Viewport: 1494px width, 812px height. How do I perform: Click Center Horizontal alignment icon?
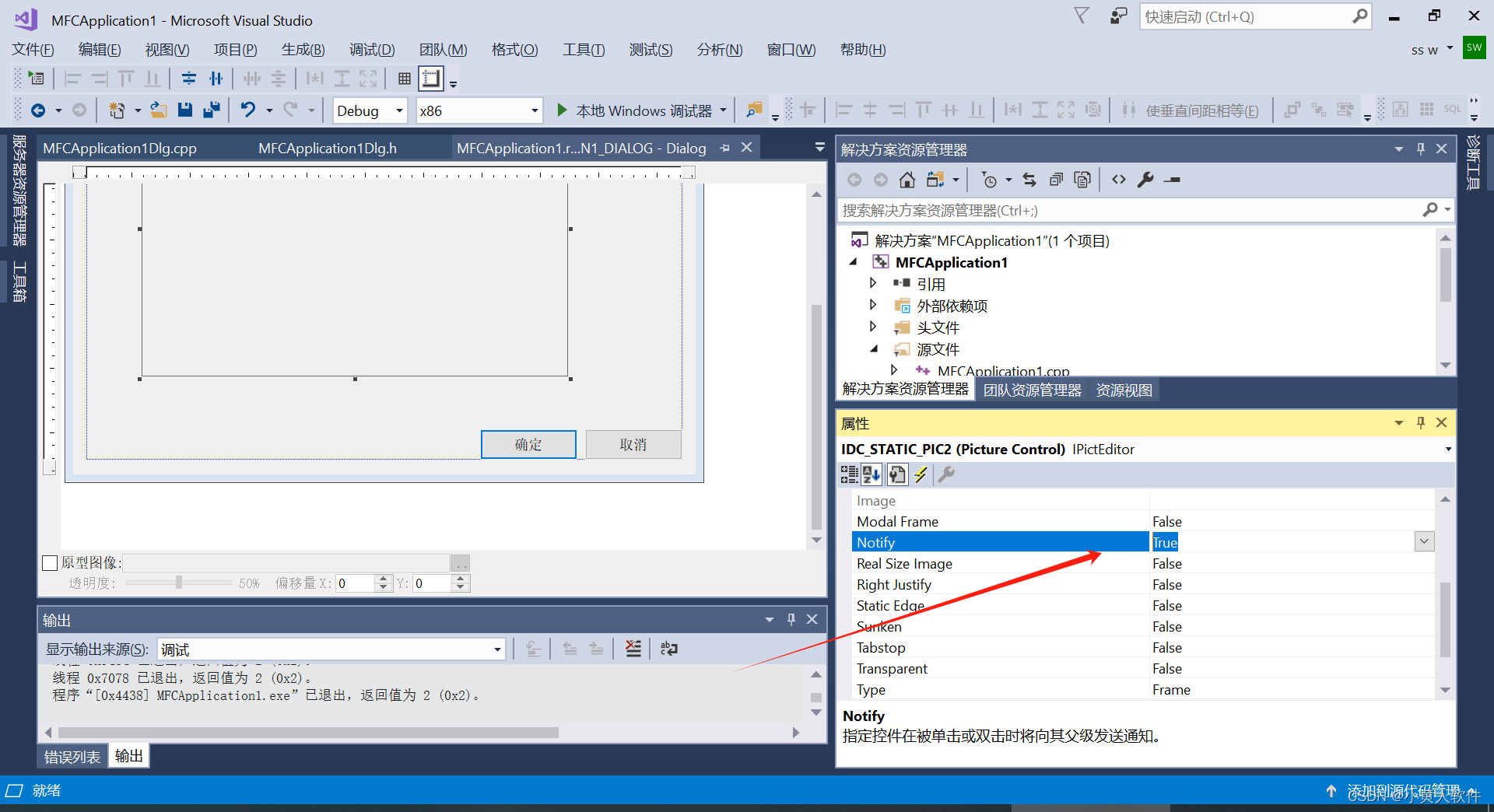216,79
